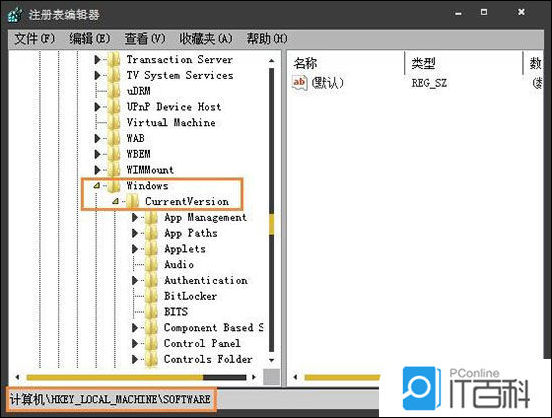
Task: Click the Authentication folder icon
Action: [x=151, y=280]
